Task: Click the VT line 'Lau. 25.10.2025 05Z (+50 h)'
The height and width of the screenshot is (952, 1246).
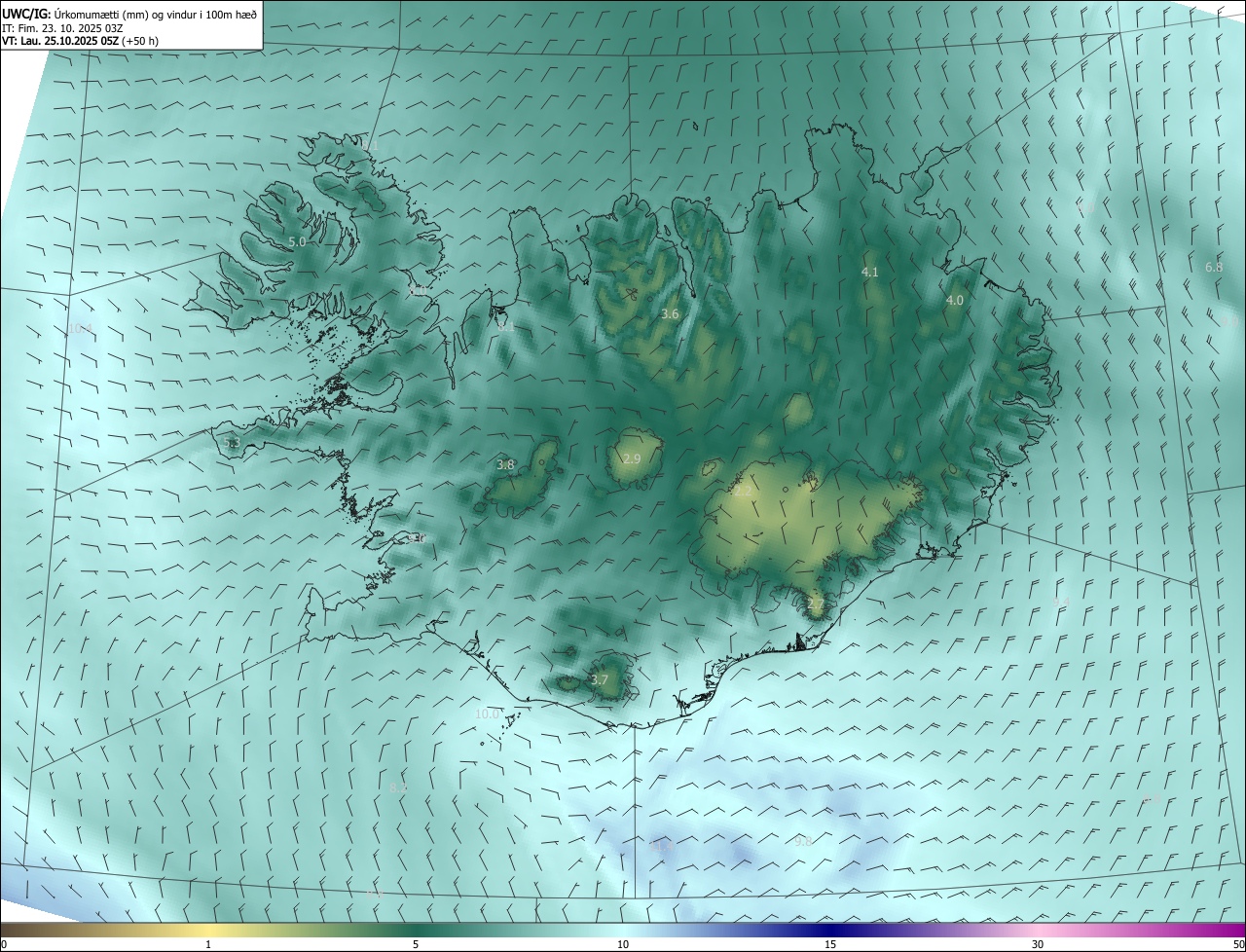Action: pos(90,41)
